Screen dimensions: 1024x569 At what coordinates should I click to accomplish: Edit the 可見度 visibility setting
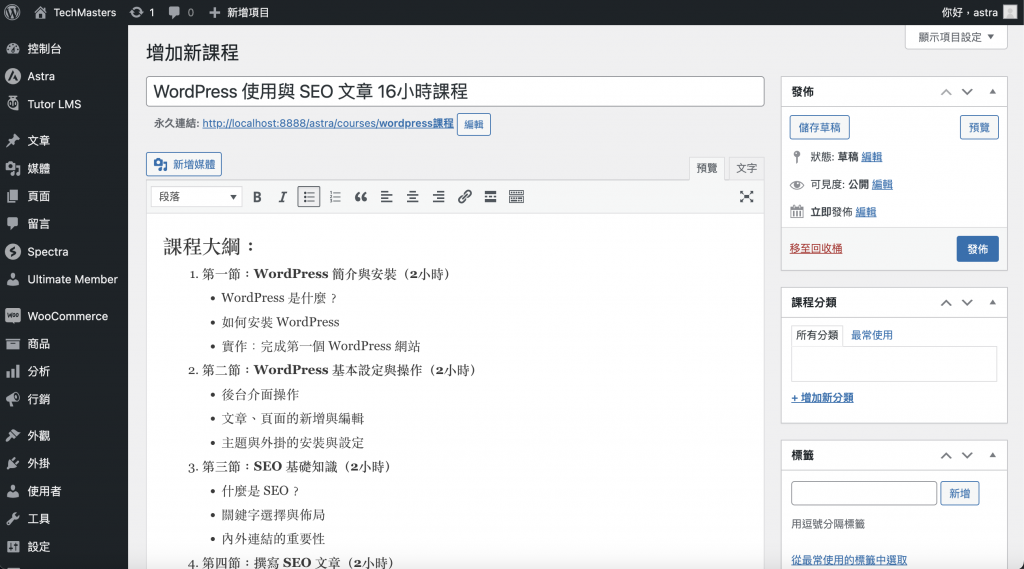[x=882, y=184]
